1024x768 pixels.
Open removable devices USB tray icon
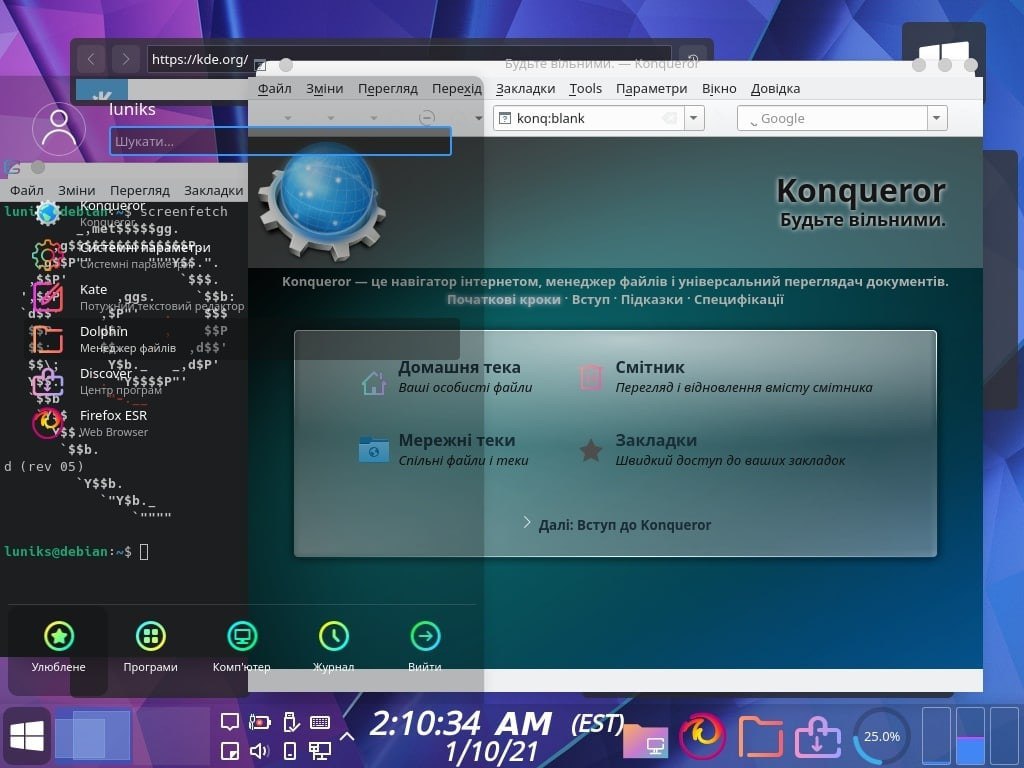(291, 722)
